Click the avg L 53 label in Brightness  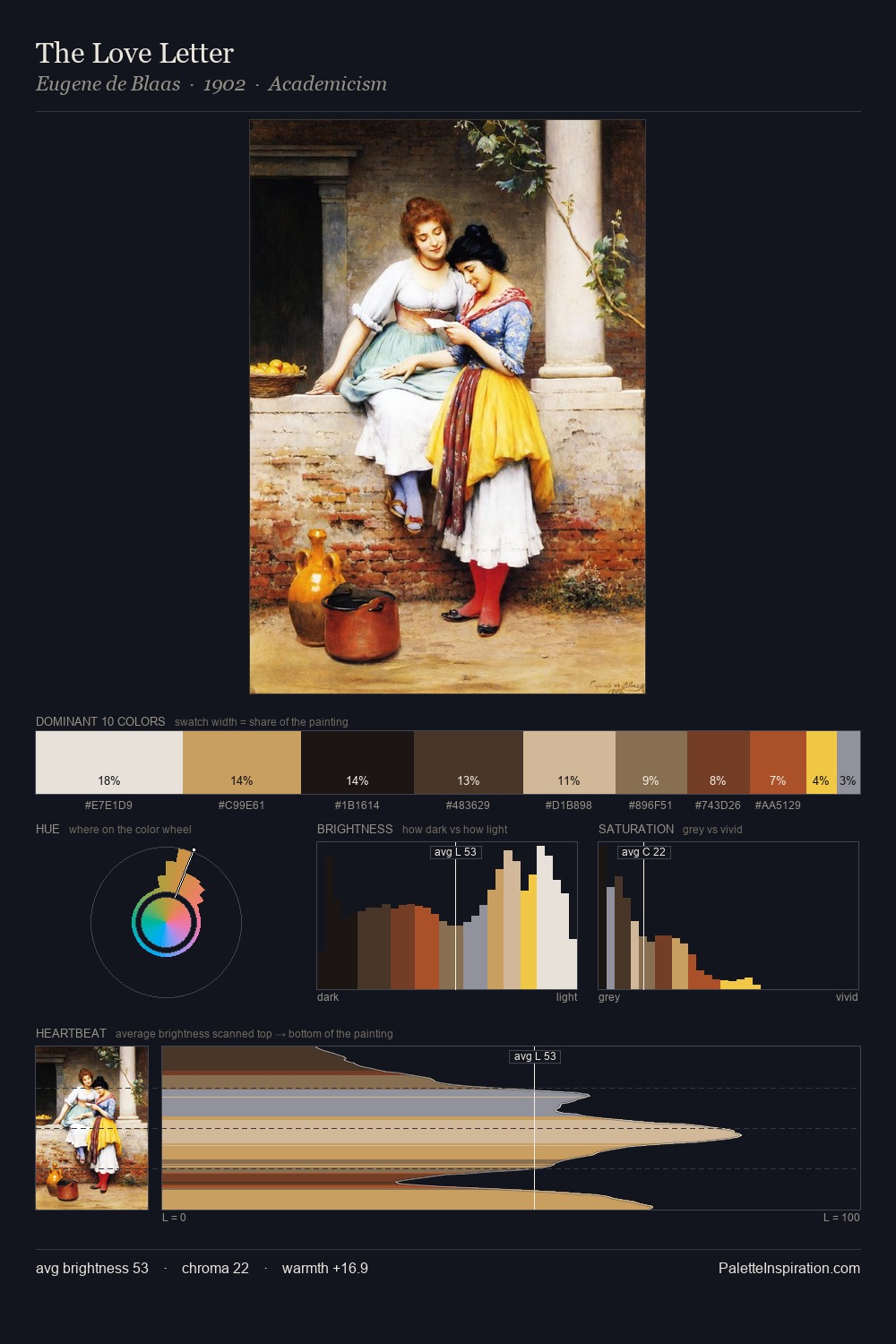click(455, 851)
